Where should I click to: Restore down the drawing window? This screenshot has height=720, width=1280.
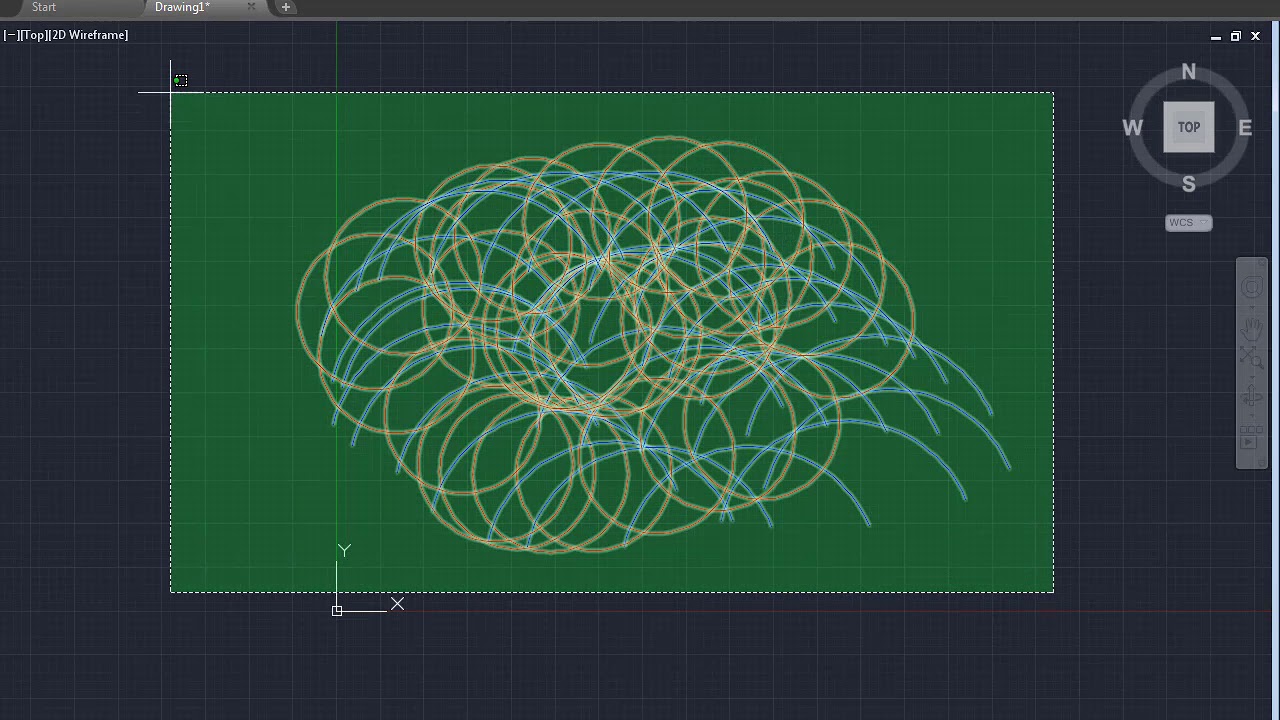[1236, 36]
